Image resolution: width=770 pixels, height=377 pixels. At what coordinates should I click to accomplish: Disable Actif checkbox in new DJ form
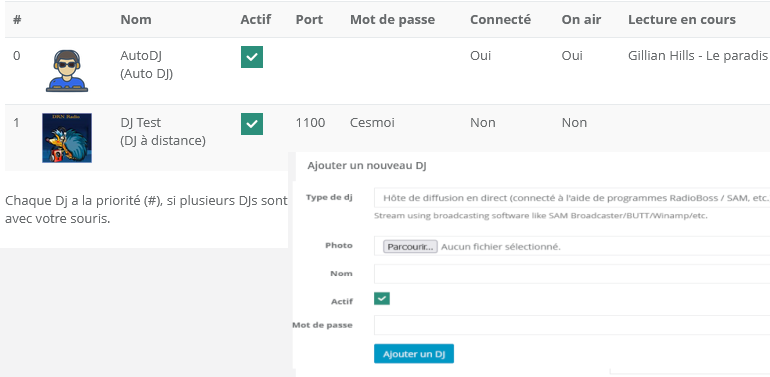(382, 298)
